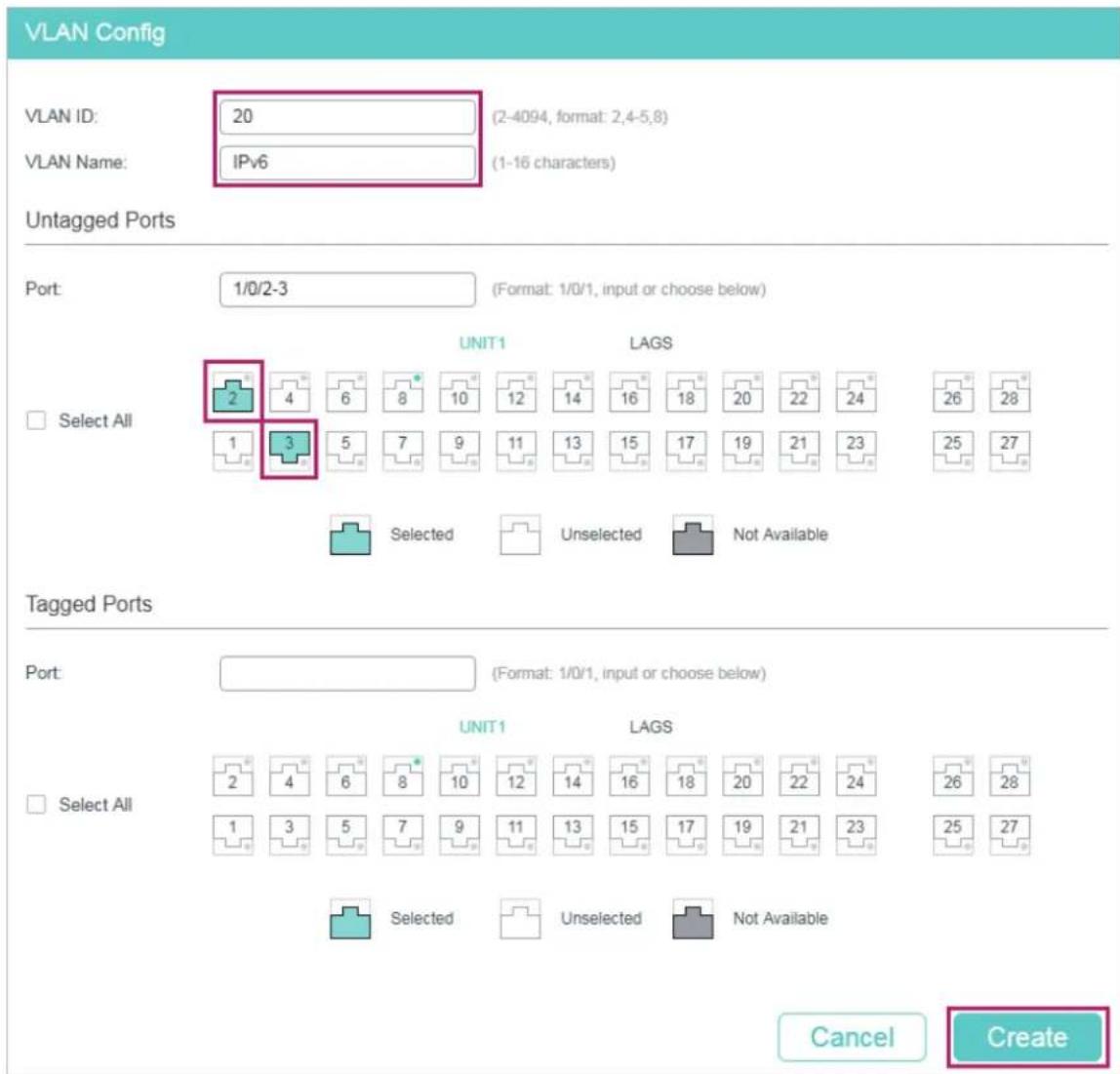Click the Tagged Ports heading
1120x1074 pixels.
(x=89, y=604)
